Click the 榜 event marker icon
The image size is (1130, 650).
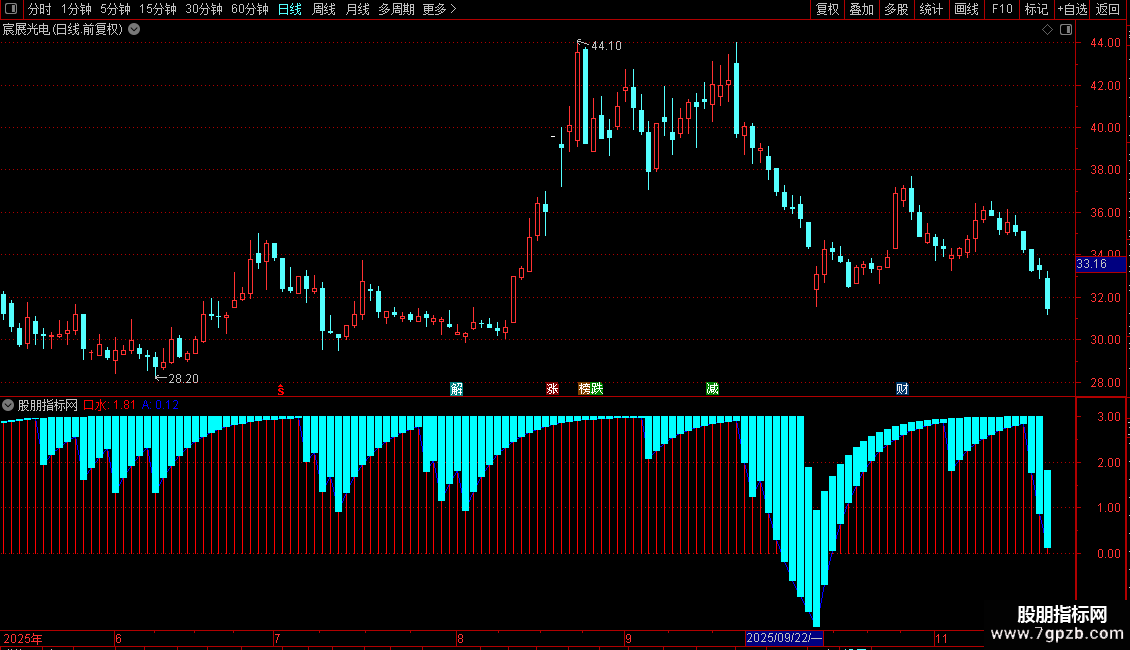click(584, 389)
